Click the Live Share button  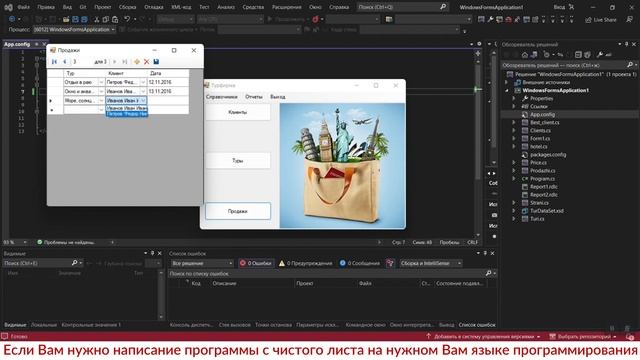coord(601,20)
